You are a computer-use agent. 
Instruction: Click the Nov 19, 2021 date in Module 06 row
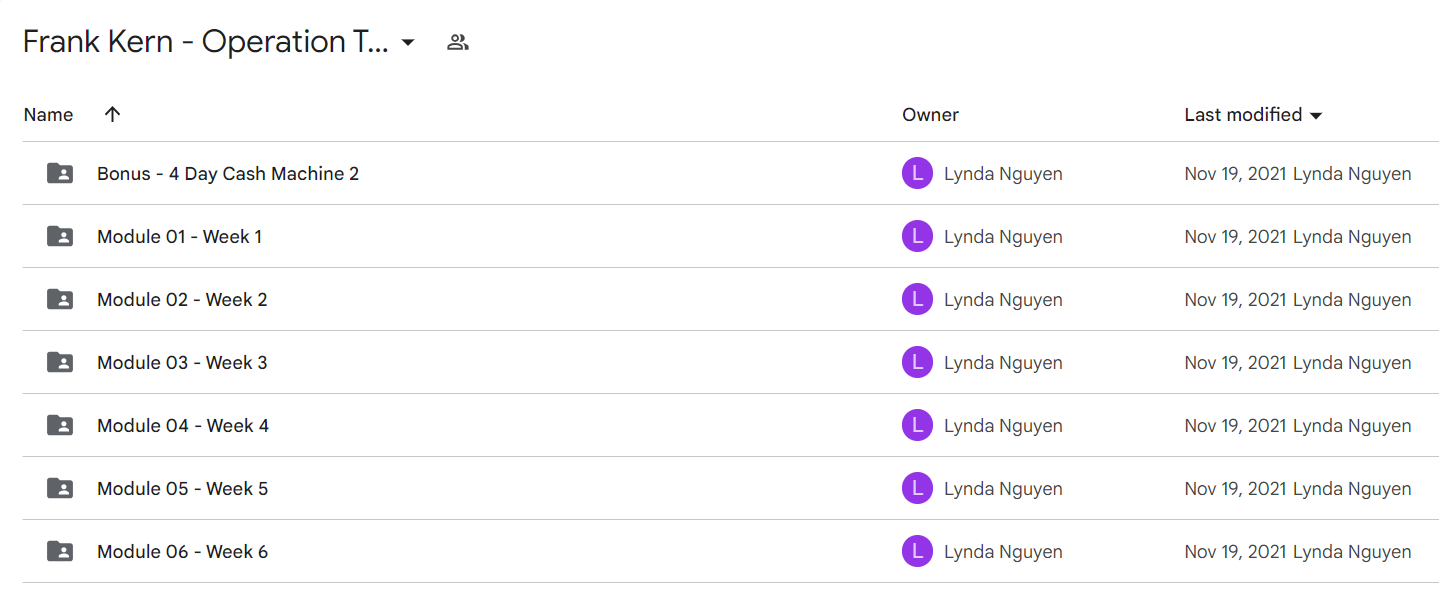[x=1235, y=552]
